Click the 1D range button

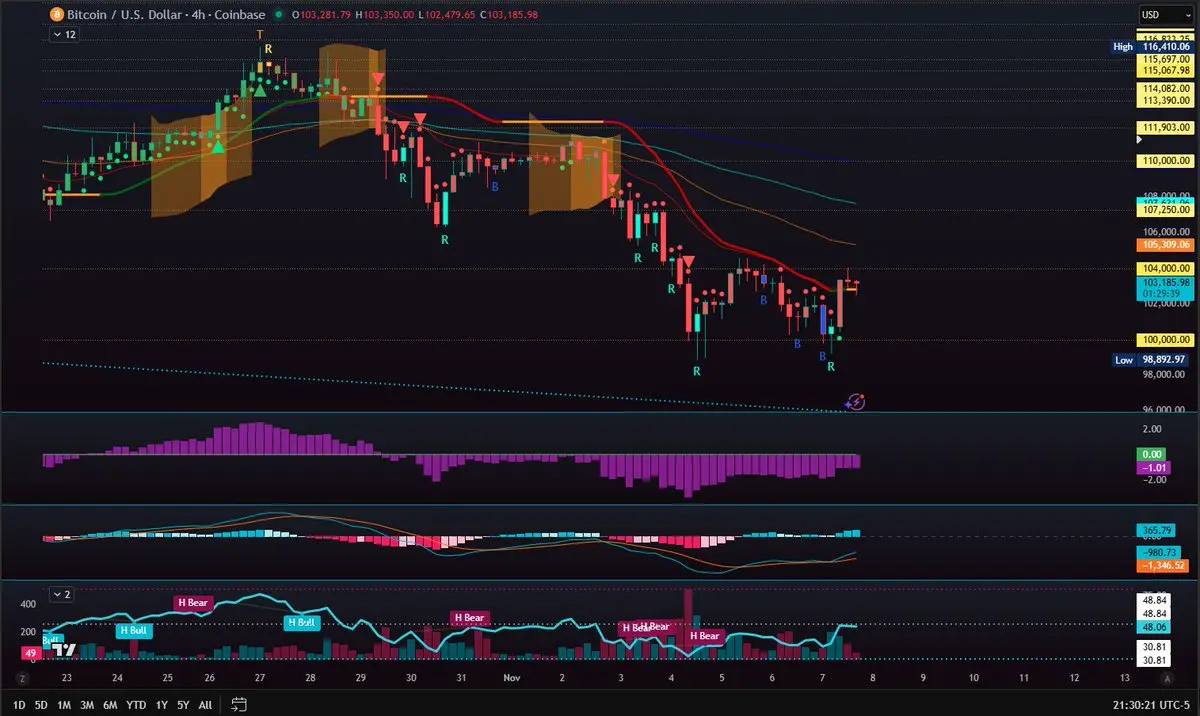coord(19,704)
